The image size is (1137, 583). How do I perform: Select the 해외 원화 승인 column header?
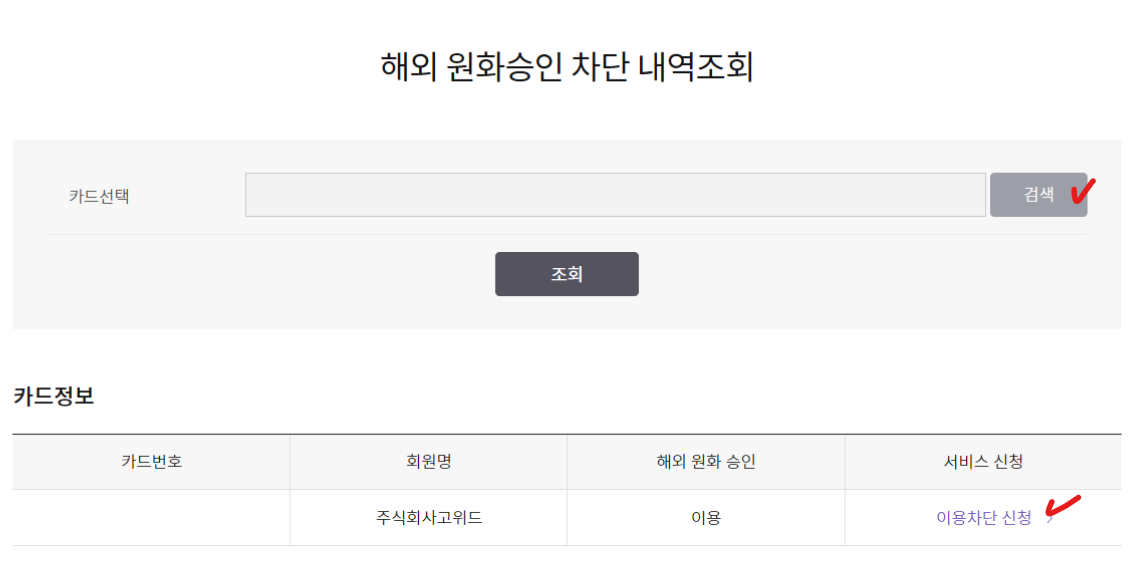(705, 461)
